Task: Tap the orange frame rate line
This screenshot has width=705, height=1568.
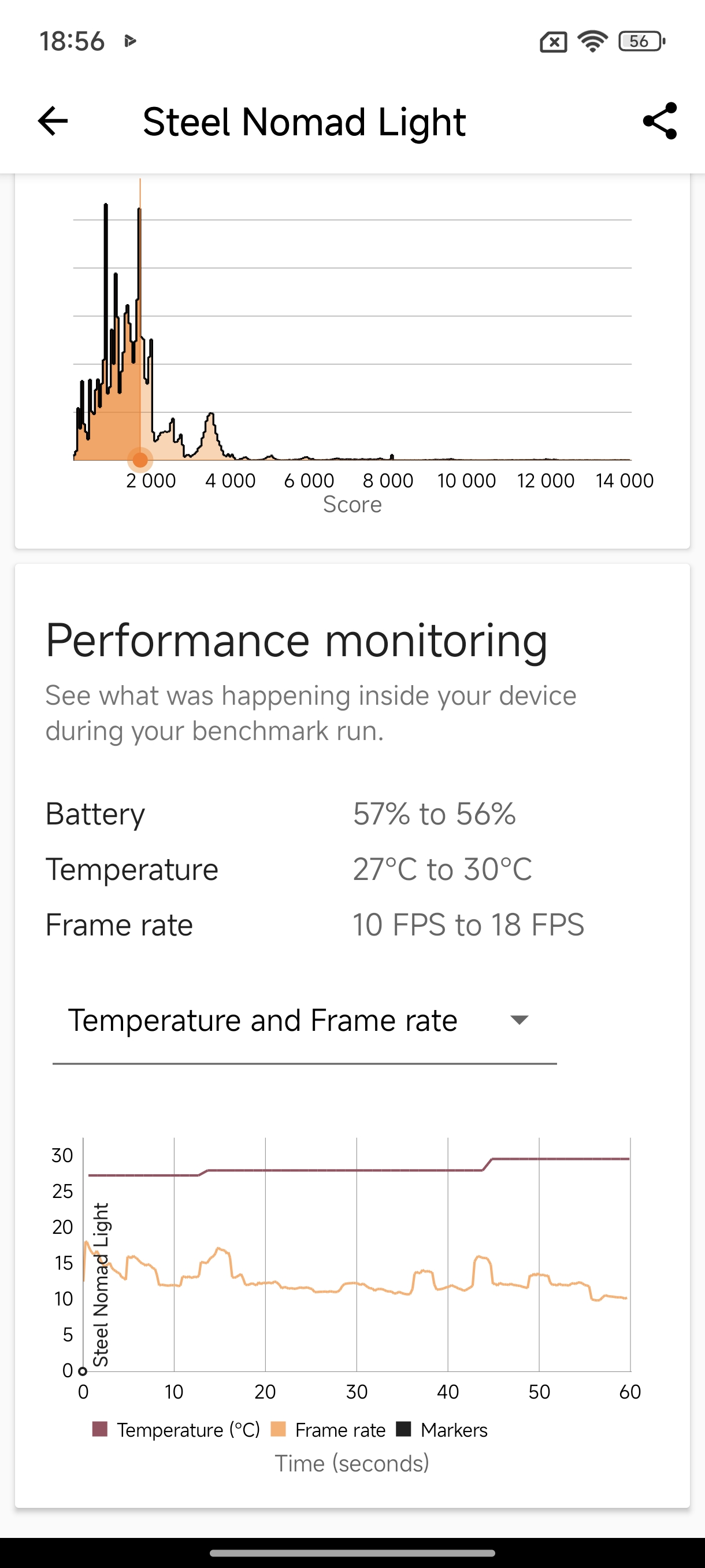Action: 357,1283
